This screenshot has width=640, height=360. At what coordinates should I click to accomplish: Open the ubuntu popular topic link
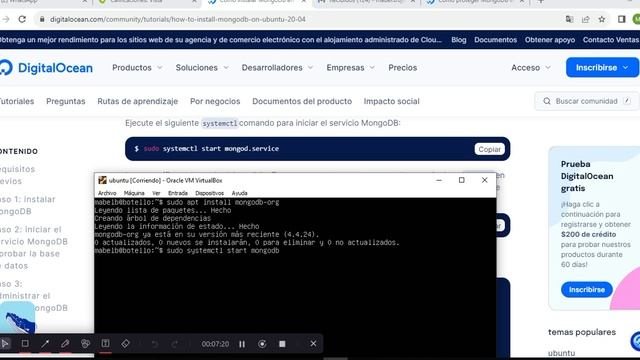click(x=561, y=353)
